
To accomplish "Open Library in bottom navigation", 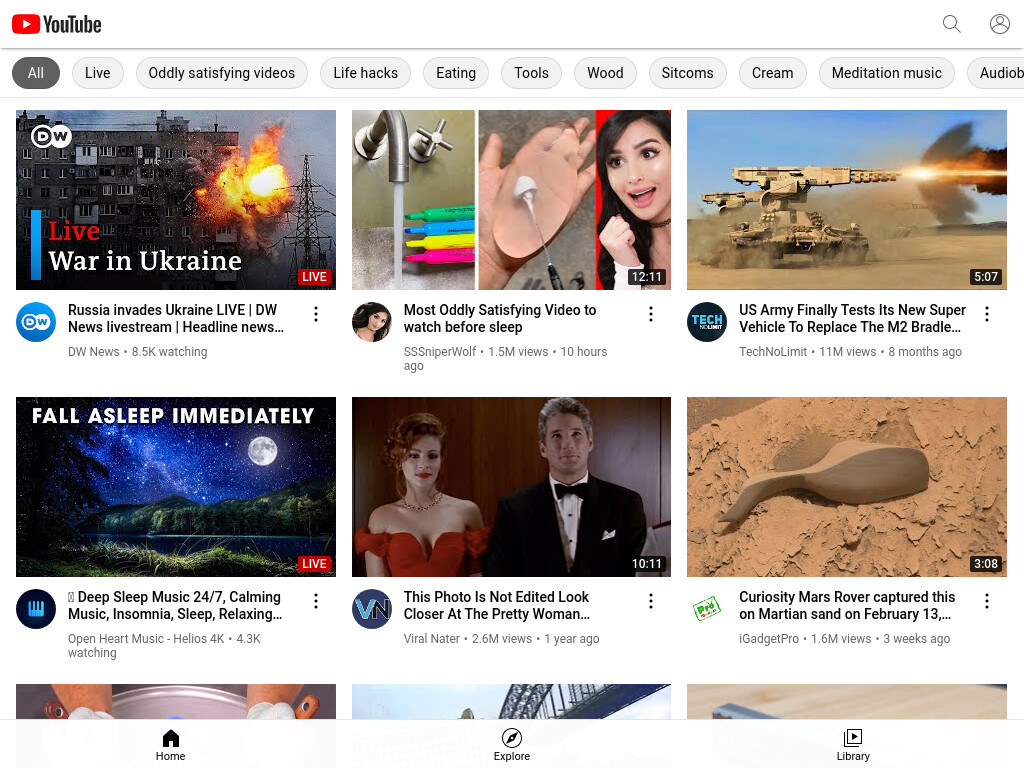I will (x=853, y=745).
